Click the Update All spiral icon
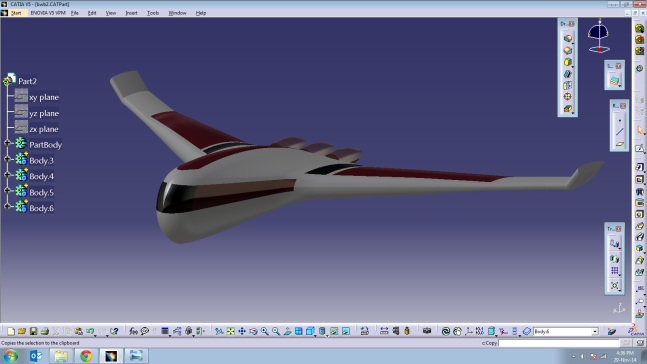This screenshot has width=647, height=364. click(x=446, y=331)
